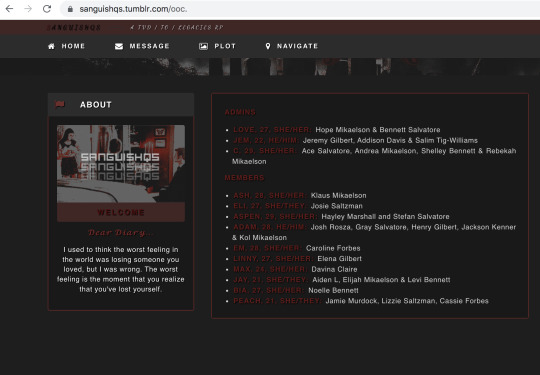Screen dimensions: 540x375
Task: Click the ADMINS section heading
Action: tap(240, 112)
